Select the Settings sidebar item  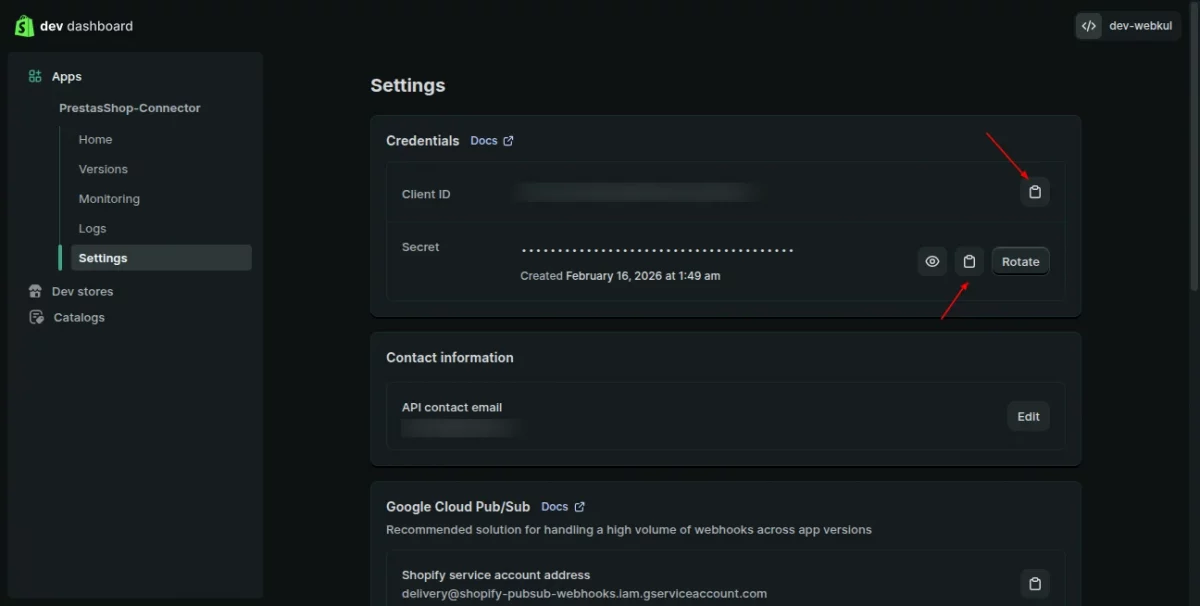pos(103,258)
